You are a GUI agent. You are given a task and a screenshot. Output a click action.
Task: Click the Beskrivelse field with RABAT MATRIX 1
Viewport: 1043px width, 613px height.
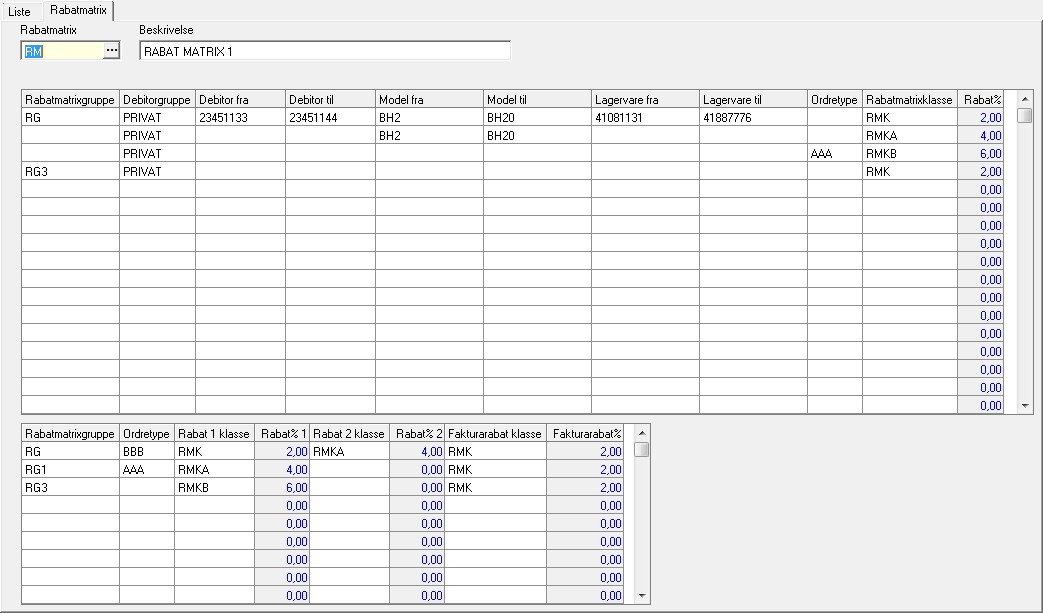pyautogui.click(x=324, y=51)
